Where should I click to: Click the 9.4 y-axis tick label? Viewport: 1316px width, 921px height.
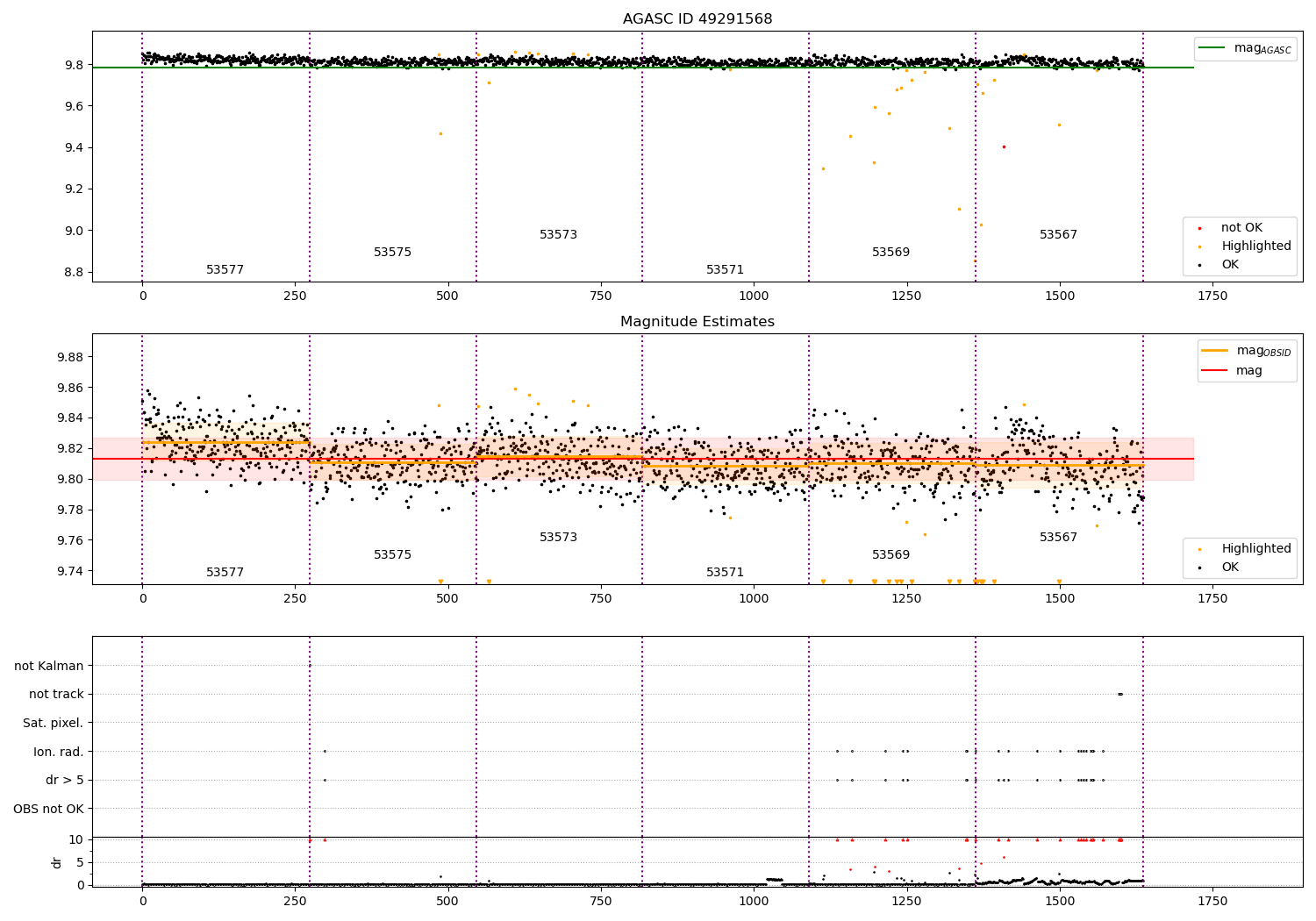[x=74, y=147]
